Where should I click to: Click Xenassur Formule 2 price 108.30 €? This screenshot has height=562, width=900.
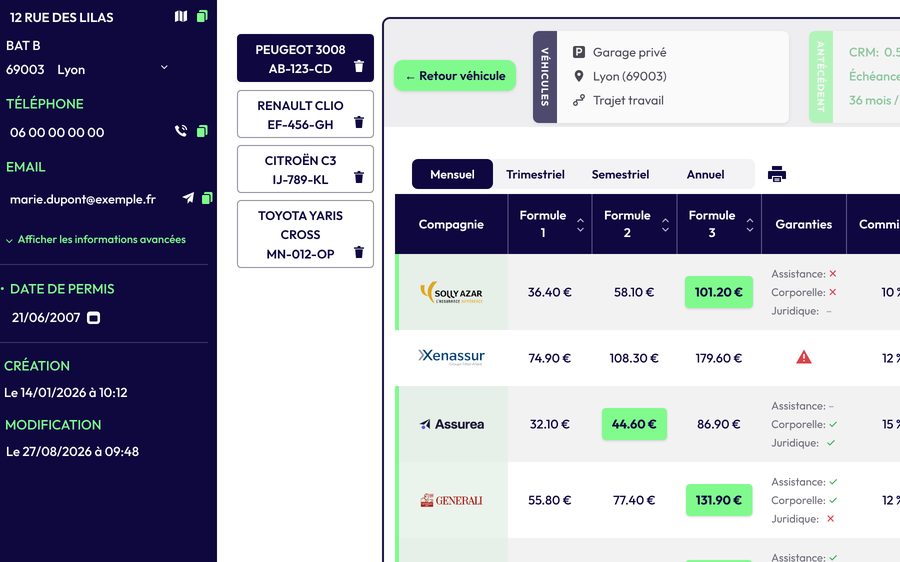coord(634,358)
